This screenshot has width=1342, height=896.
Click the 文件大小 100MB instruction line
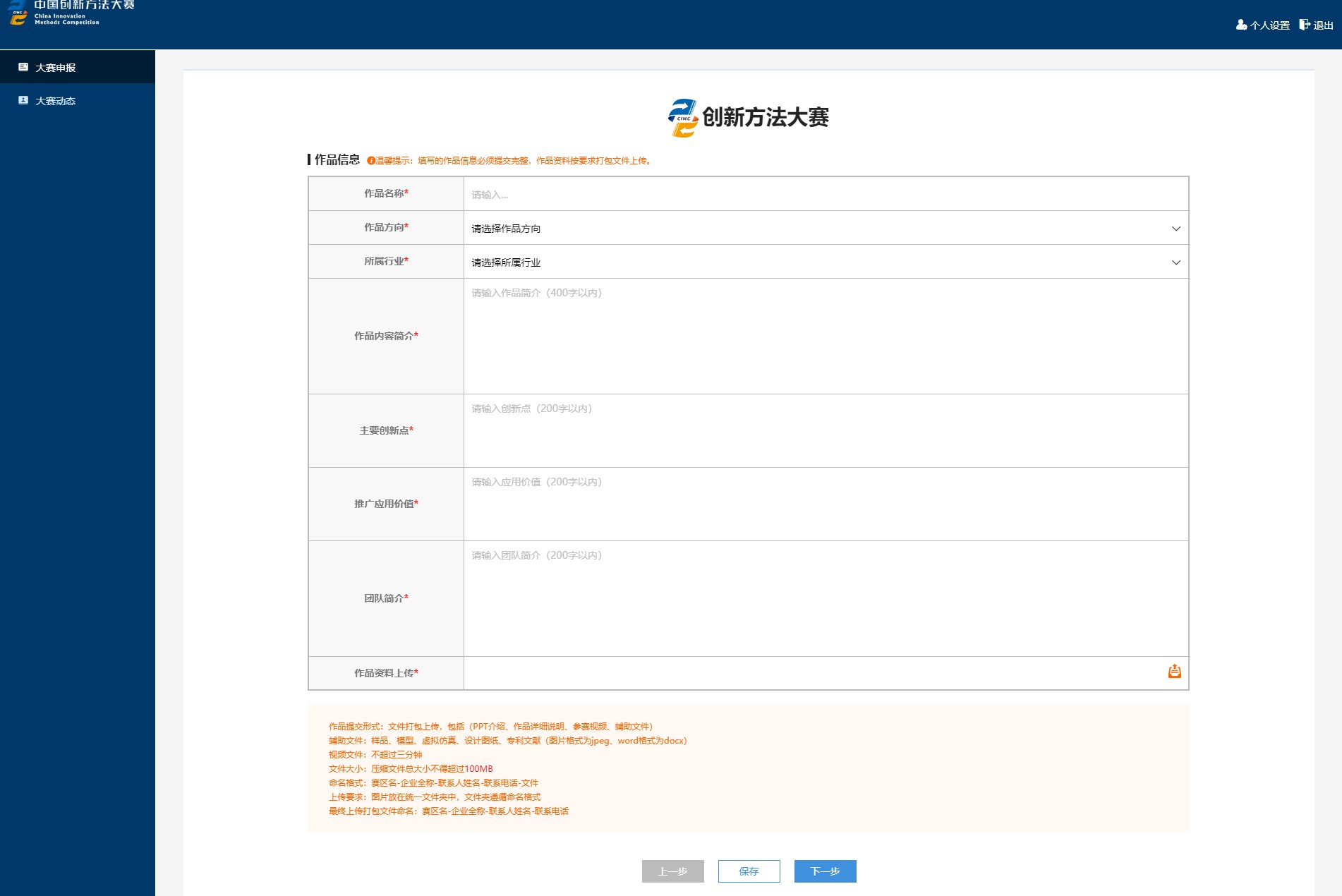coord(411,768)
